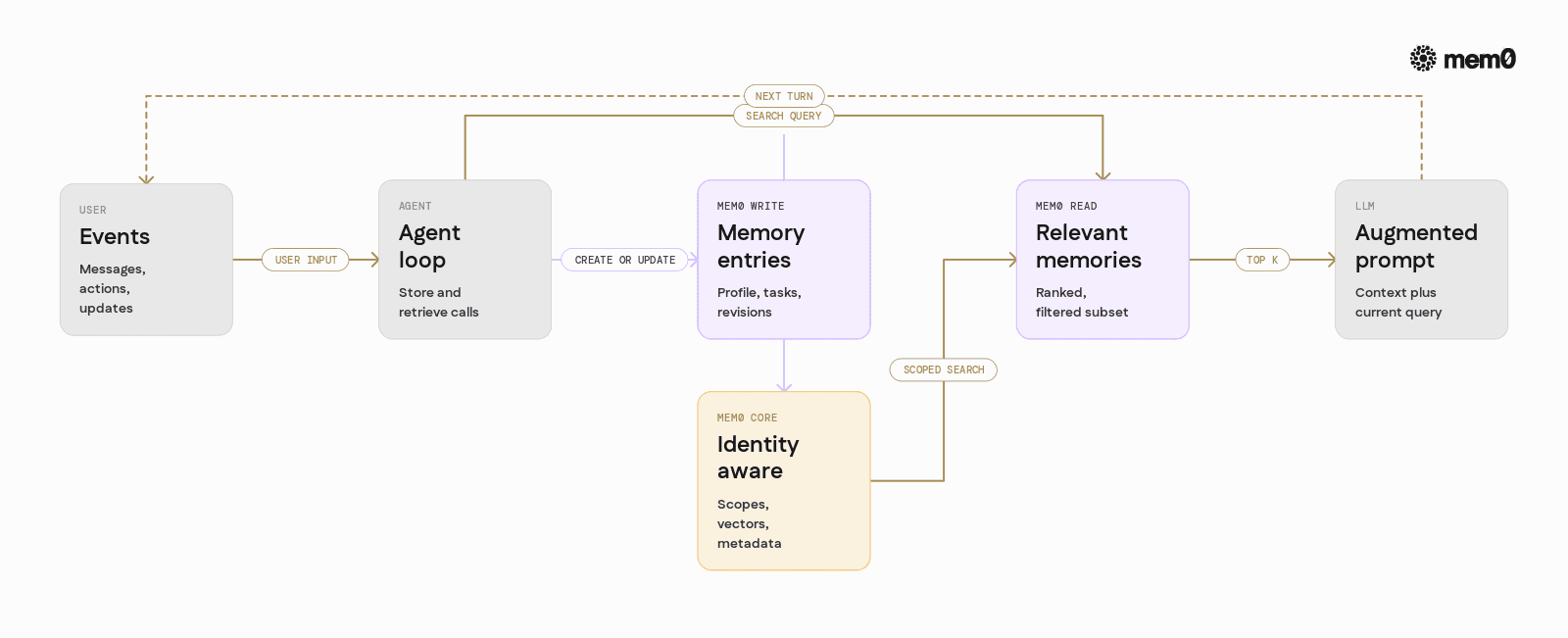Click the 'MEM0 WRITE' caption
The height and width of the screenshot is (638, 1568).
click(x=751, y=206)
